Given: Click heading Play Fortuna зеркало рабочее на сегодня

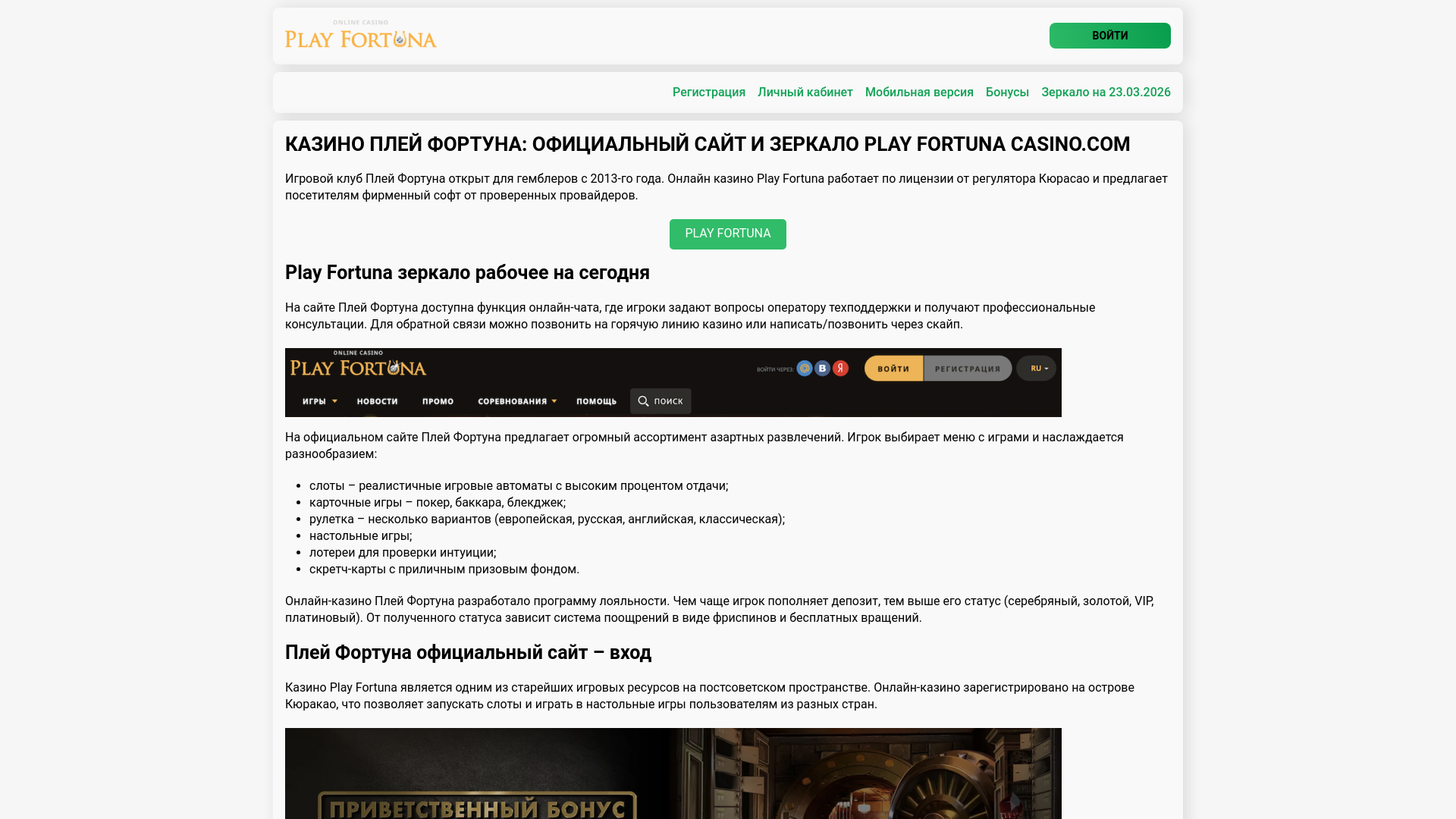Looking at the screenshot, I should pos(467,272).
